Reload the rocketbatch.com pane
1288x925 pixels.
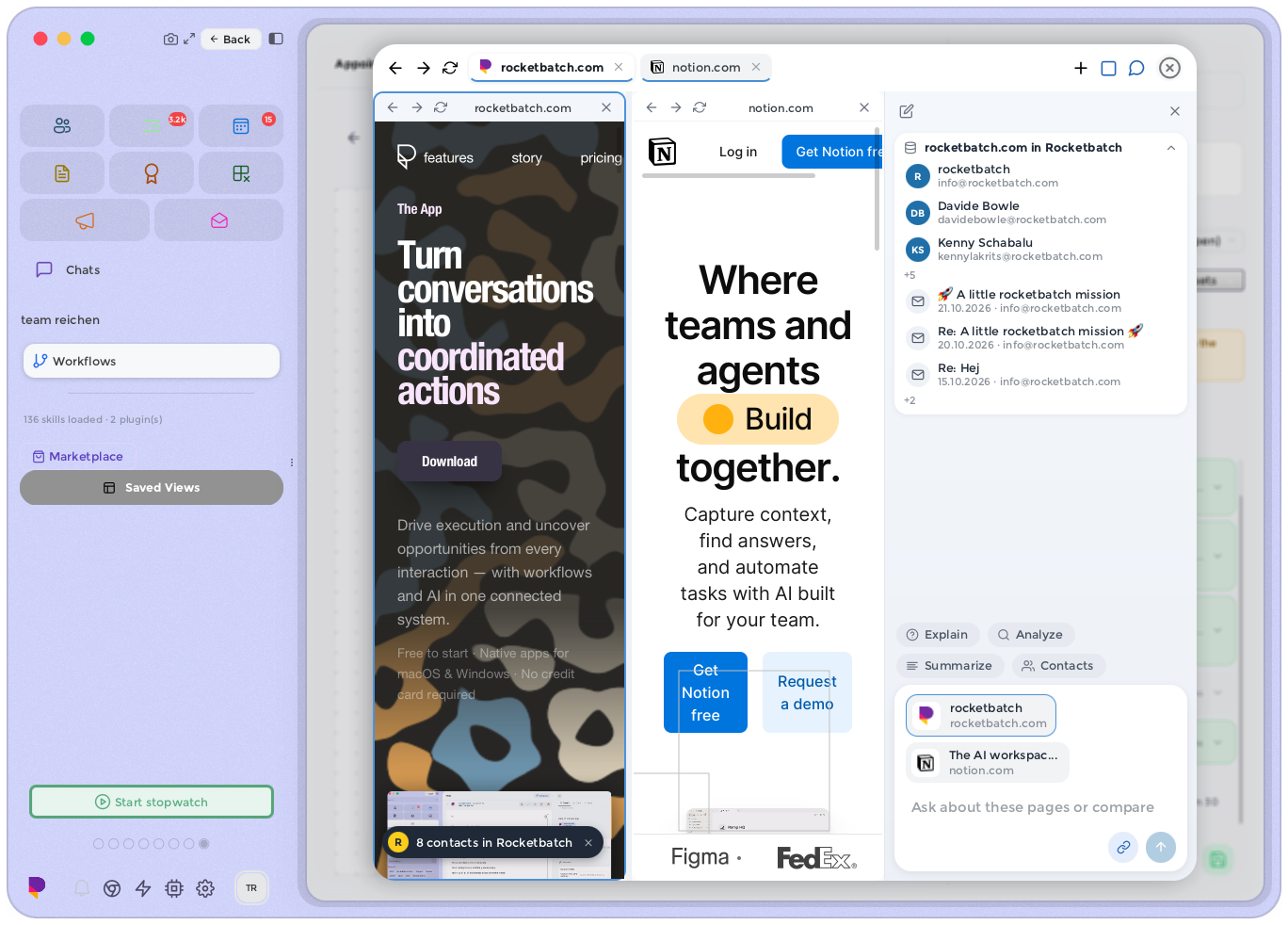[x=441, y=107]
